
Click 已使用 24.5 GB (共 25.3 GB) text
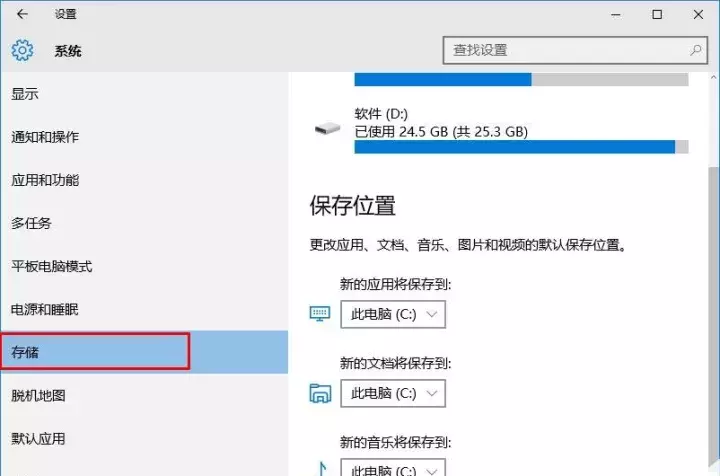441,132
